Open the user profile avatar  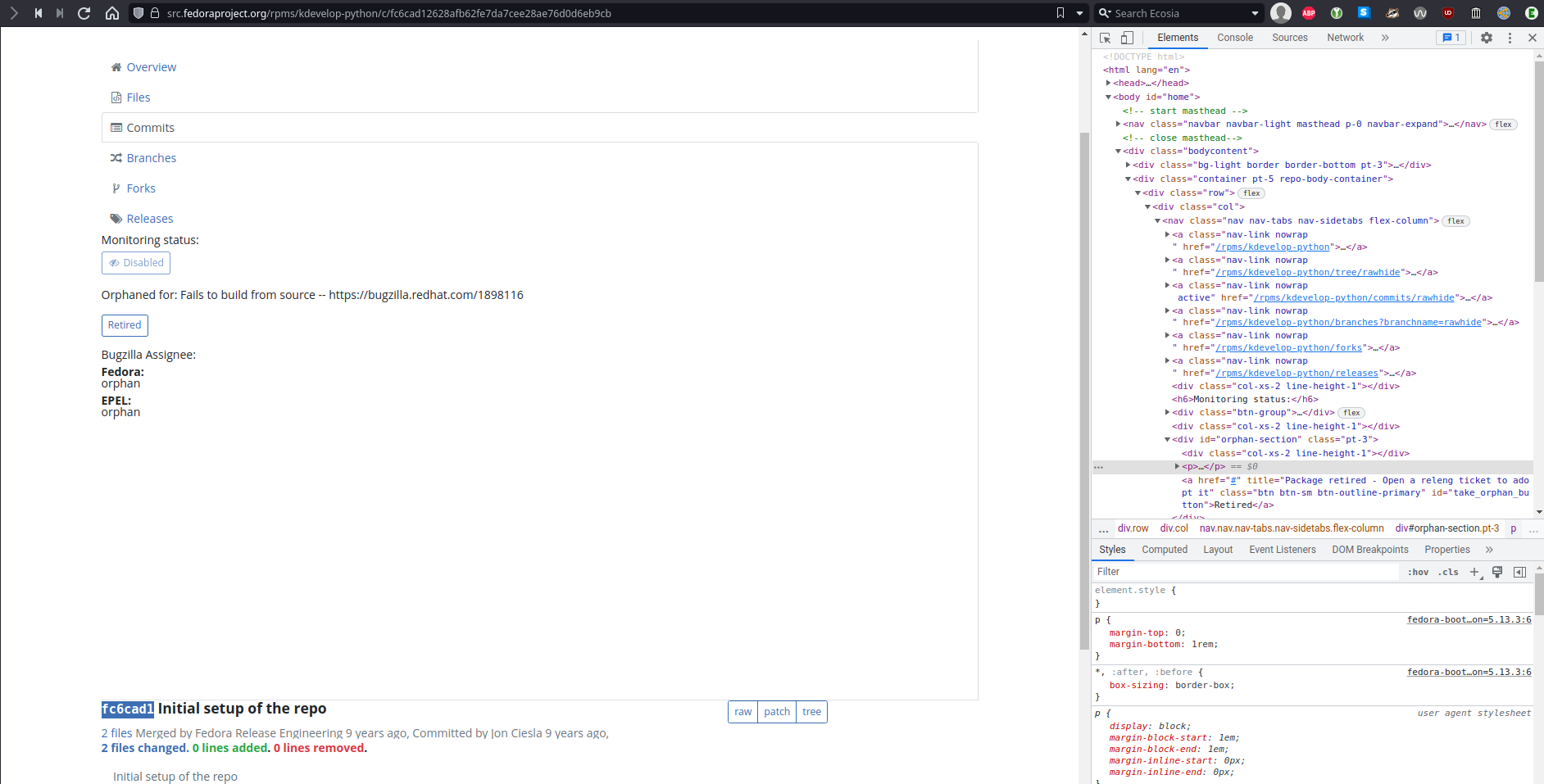coord(1281,13)
